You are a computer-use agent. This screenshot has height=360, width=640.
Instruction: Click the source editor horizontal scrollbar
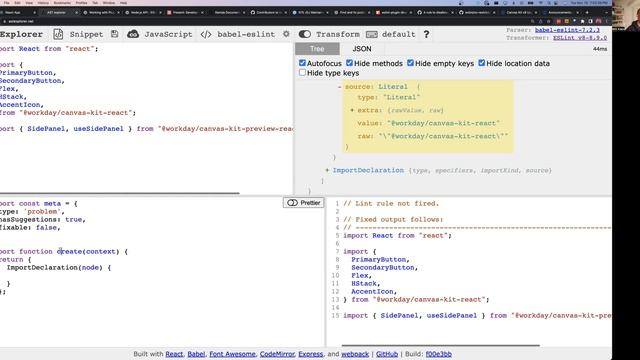click(120, 193)
